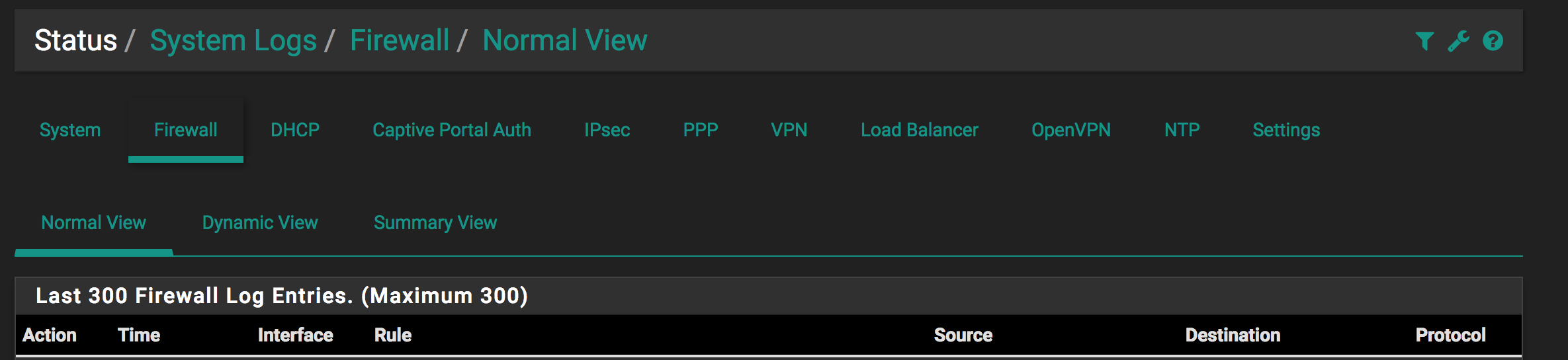The image size is (1568, 360).
Task: Click the Firewall breadcrumb link
Action: pyautogui.click(x=400, y=40)
